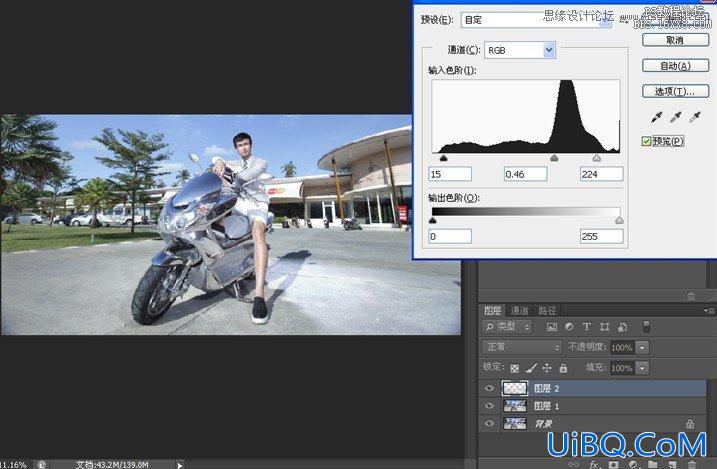Hide 背景 layer with its eye icon
The image size is (717, 469).
pyautogui.click(x=489, y=423)
